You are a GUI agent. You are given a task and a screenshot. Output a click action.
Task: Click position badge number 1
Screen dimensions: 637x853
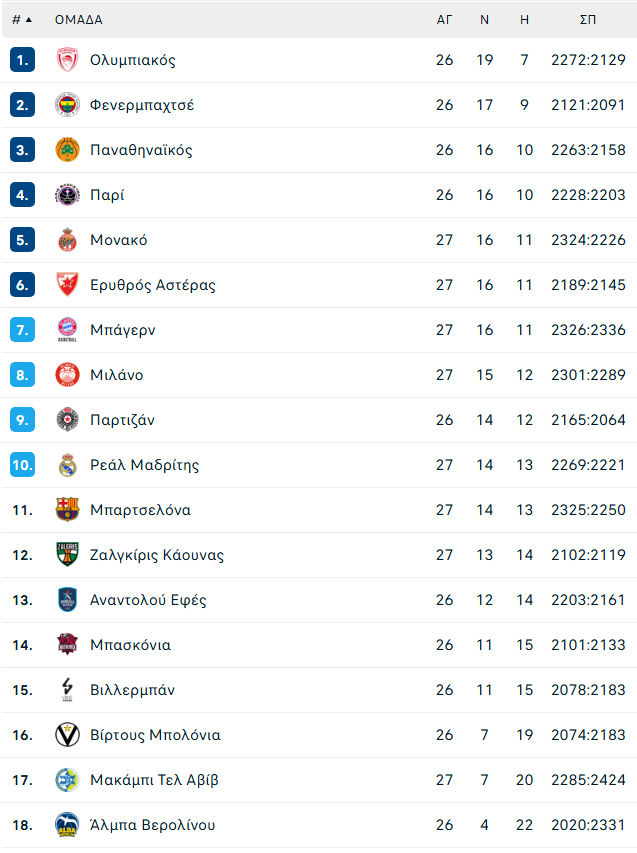tap(22, 60)
